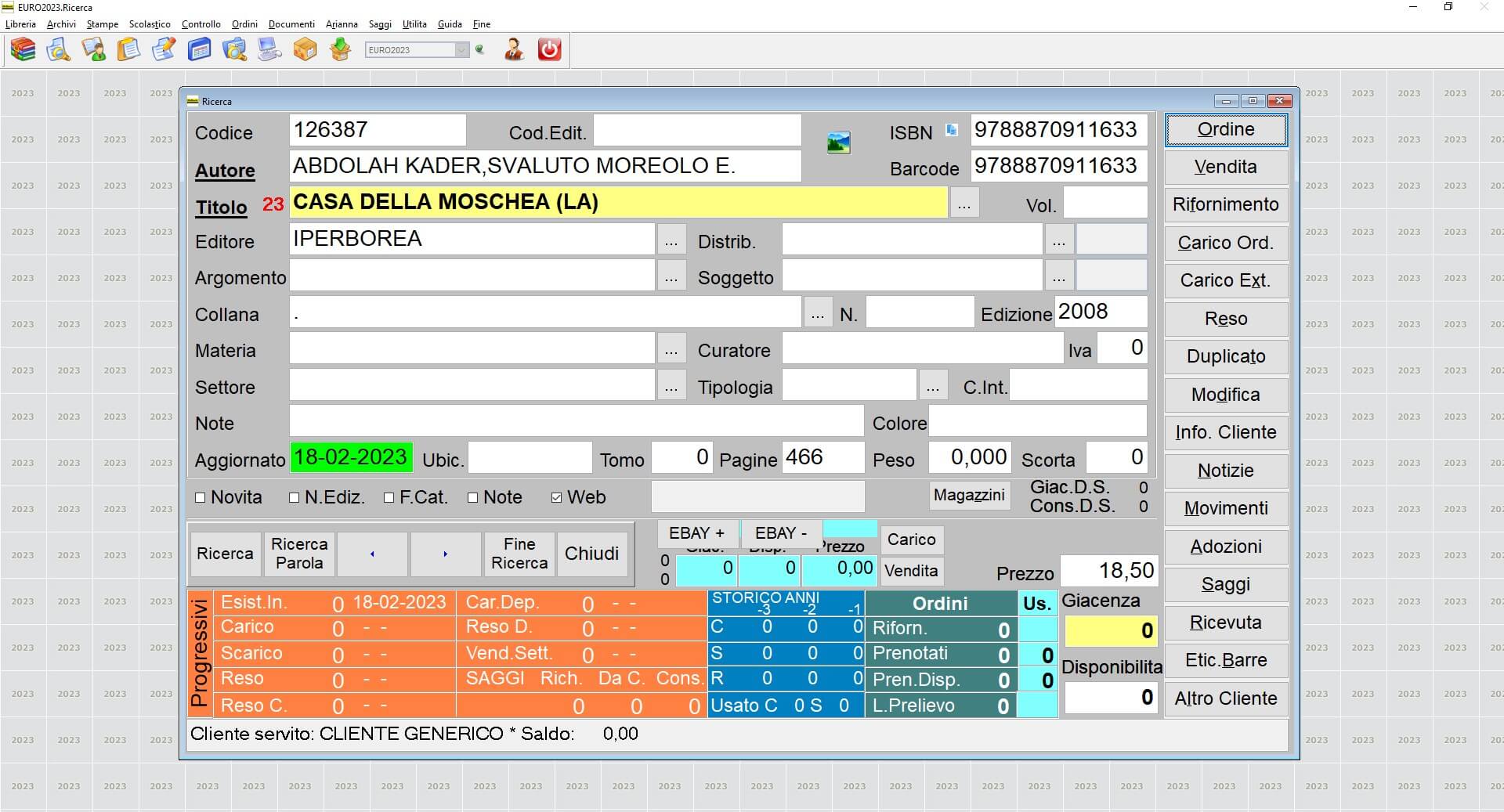The image size is (1504, 812).
Task: Open the EURO2023 archive dropdown
Action: (x=461, y=50)
